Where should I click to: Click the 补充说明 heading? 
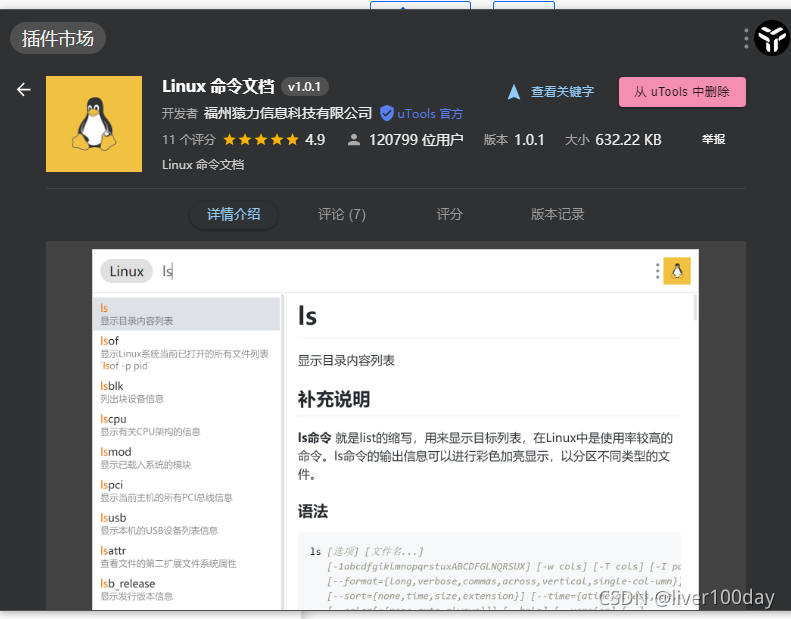coord(334,400)
